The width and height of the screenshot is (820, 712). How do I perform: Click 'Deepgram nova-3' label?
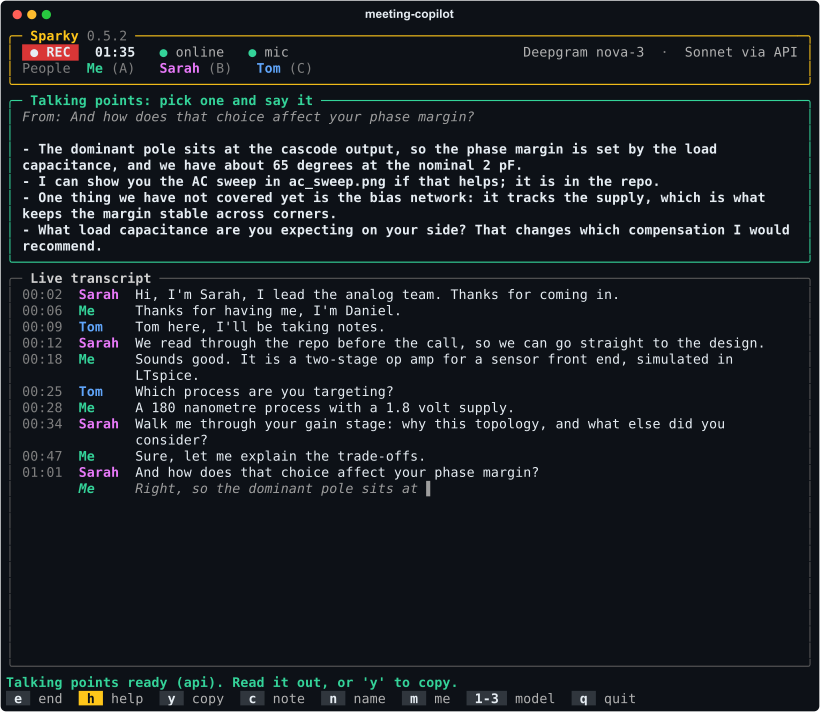point(584,52)
